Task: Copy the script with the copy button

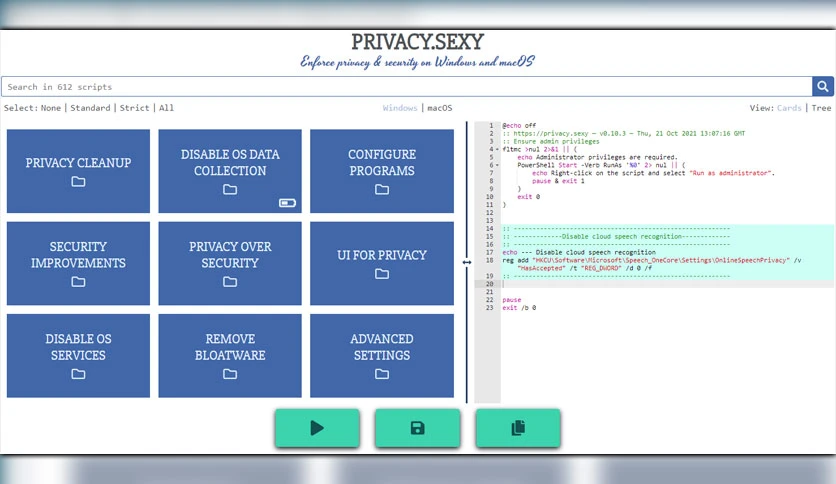Action: [x=518, y=428]
